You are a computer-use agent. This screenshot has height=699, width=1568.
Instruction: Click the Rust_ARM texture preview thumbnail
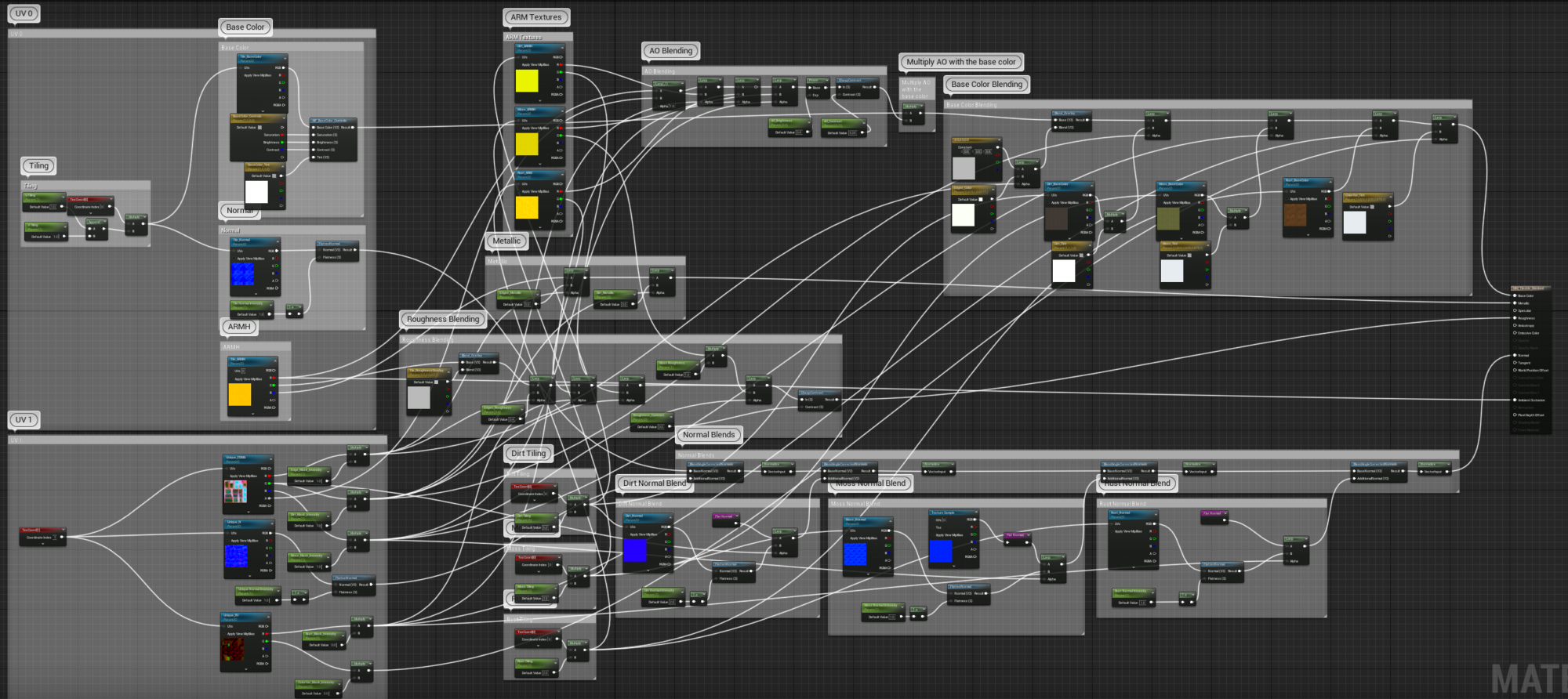[x=527, y=208]
